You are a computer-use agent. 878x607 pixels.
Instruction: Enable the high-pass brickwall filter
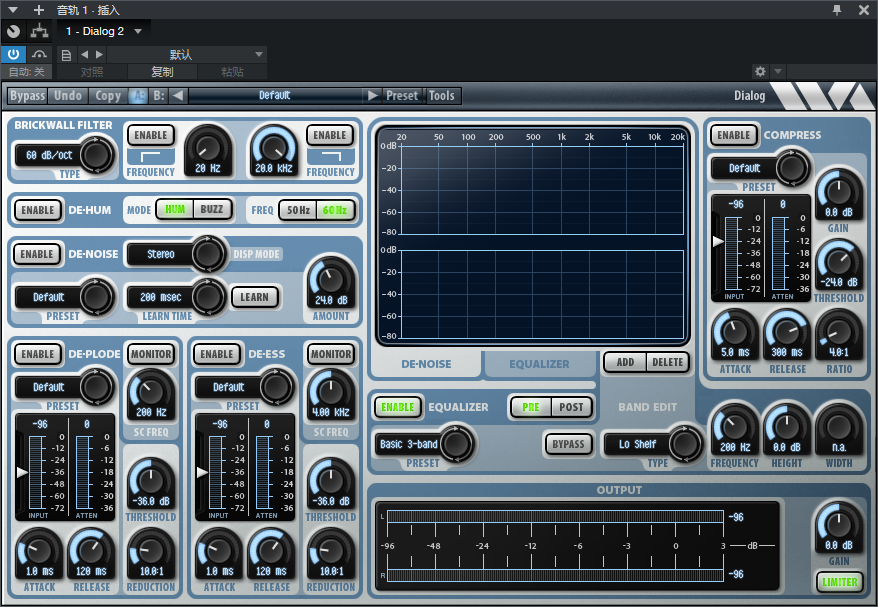pos(151,135)
